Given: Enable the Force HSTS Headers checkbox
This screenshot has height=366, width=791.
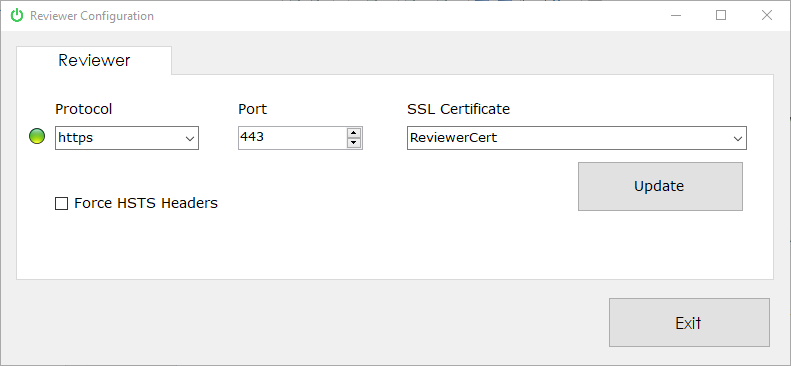Looking at the screenshot, I should click(x=62, y=204).
